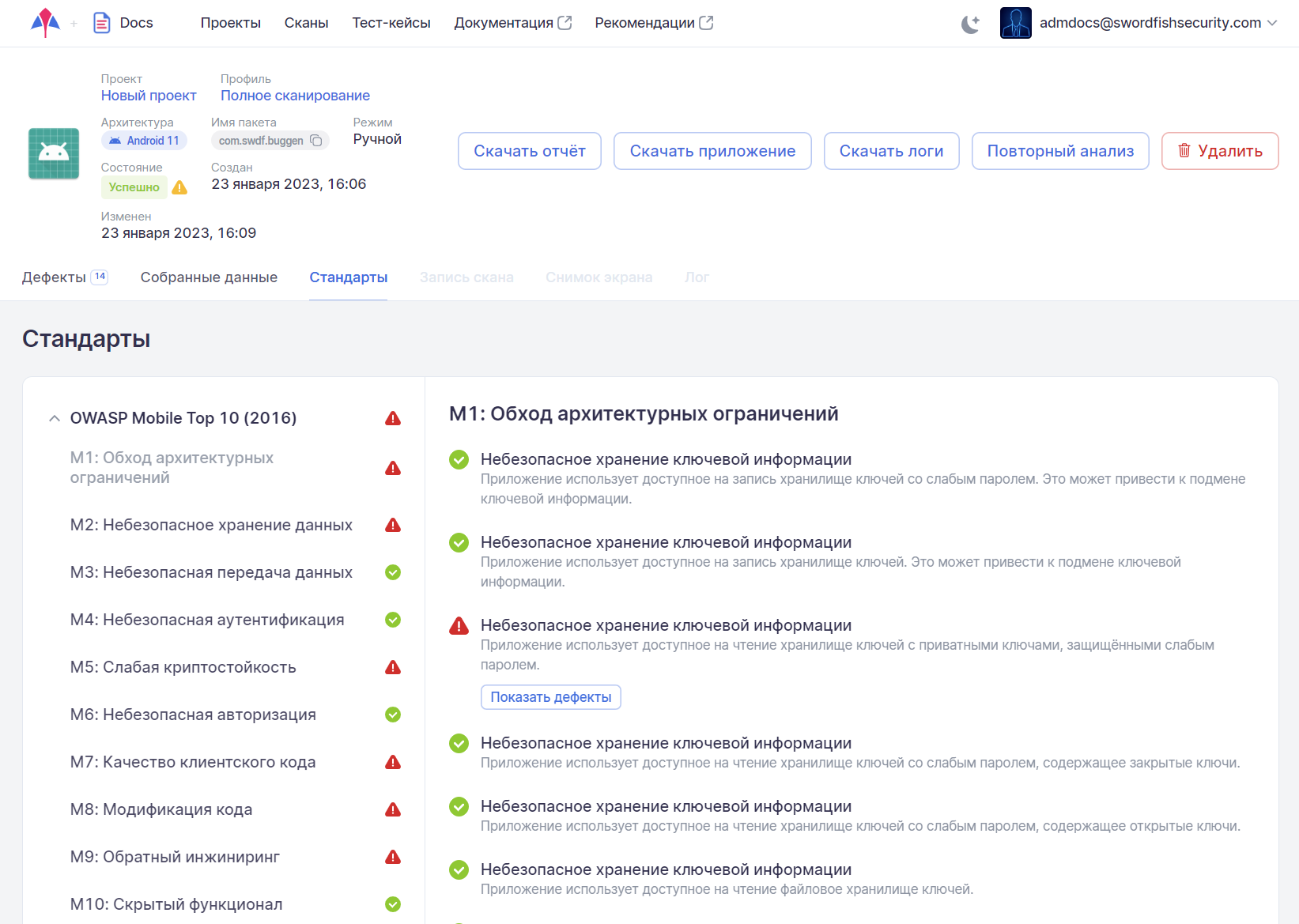The width and height of the screenshot is (1299, 924).
Task: Click the Успешно status badge
Action: [x=134, y=187]
